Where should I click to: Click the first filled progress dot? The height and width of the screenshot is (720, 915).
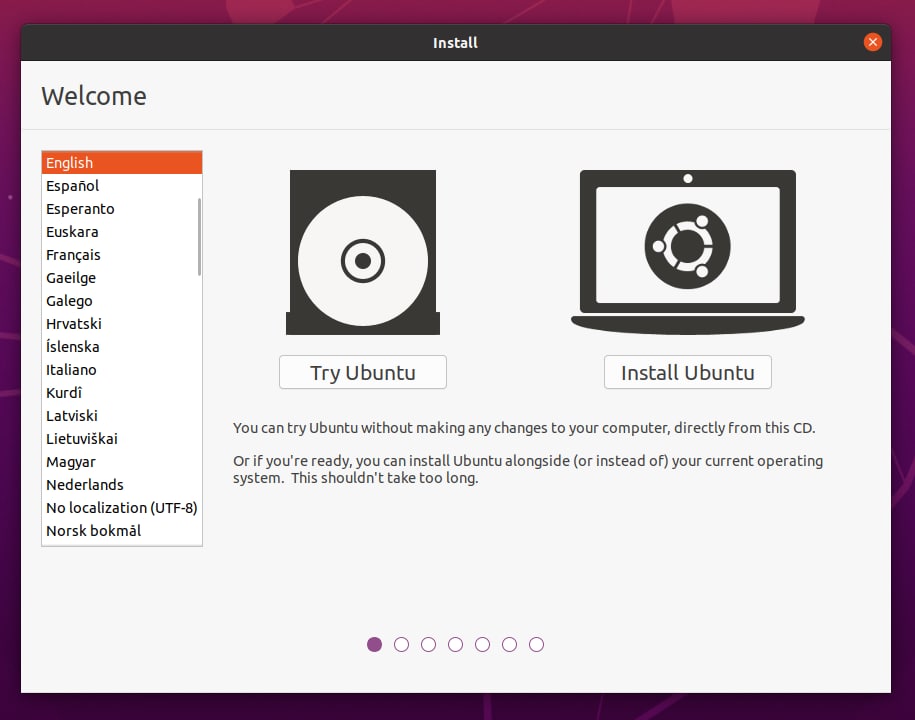(x=375, y=644)
